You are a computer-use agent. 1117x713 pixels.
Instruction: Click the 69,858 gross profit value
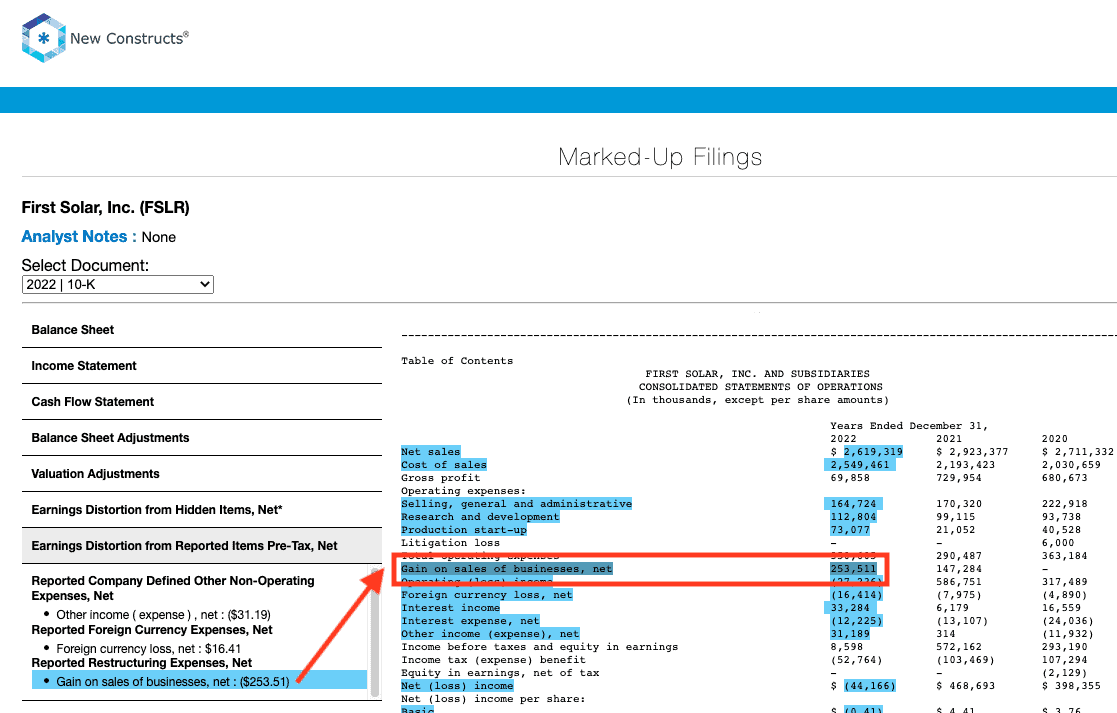pos(850,478)
